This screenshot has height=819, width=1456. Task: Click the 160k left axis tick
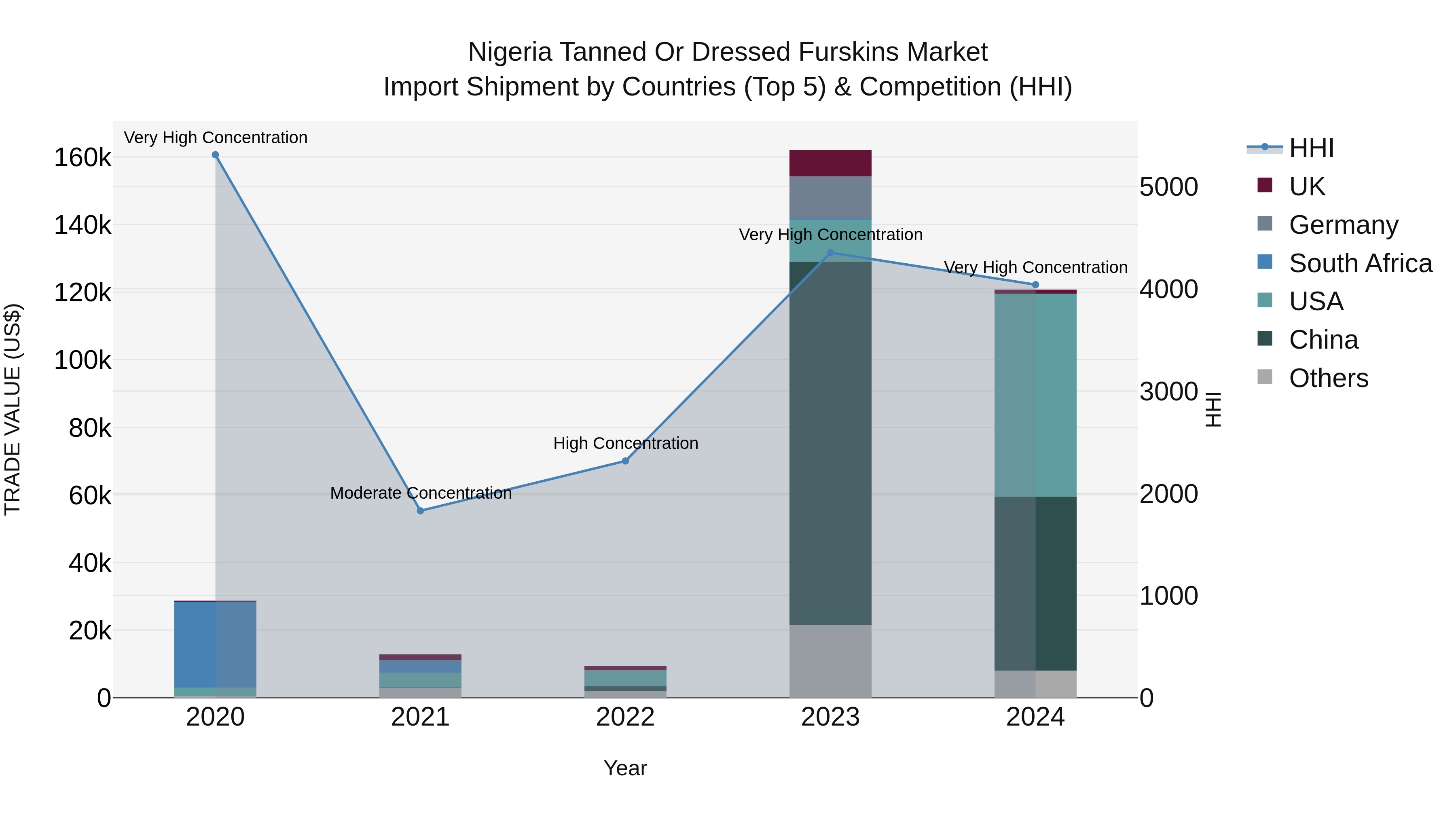point(83,158)
